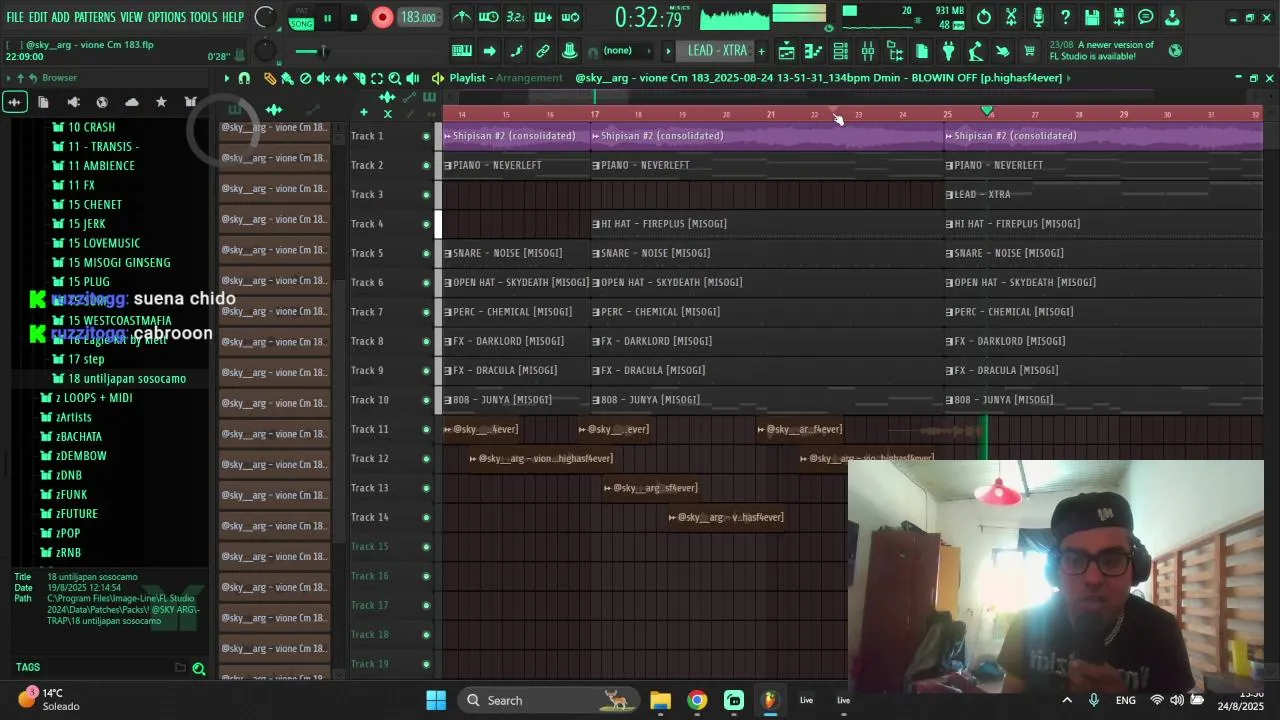The width and height of the screenshot is (1280, 720).
Task: Select the slip tool in playlist
Action: click(x=341, y=78)
